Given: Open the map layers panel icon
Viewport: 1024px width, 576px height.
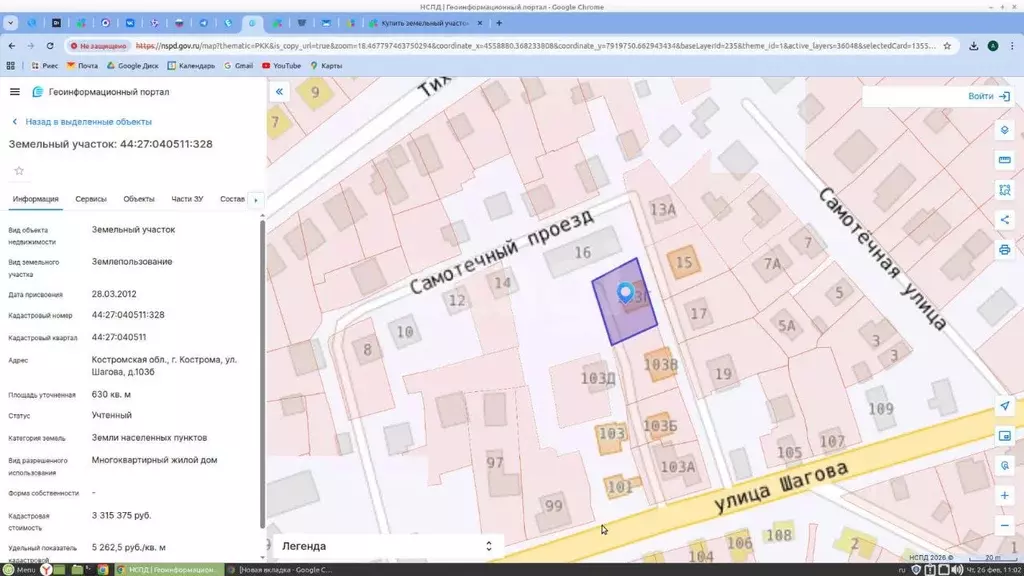Looking at the screenshot, I should pyautogui.click(x=1005, y=130).
